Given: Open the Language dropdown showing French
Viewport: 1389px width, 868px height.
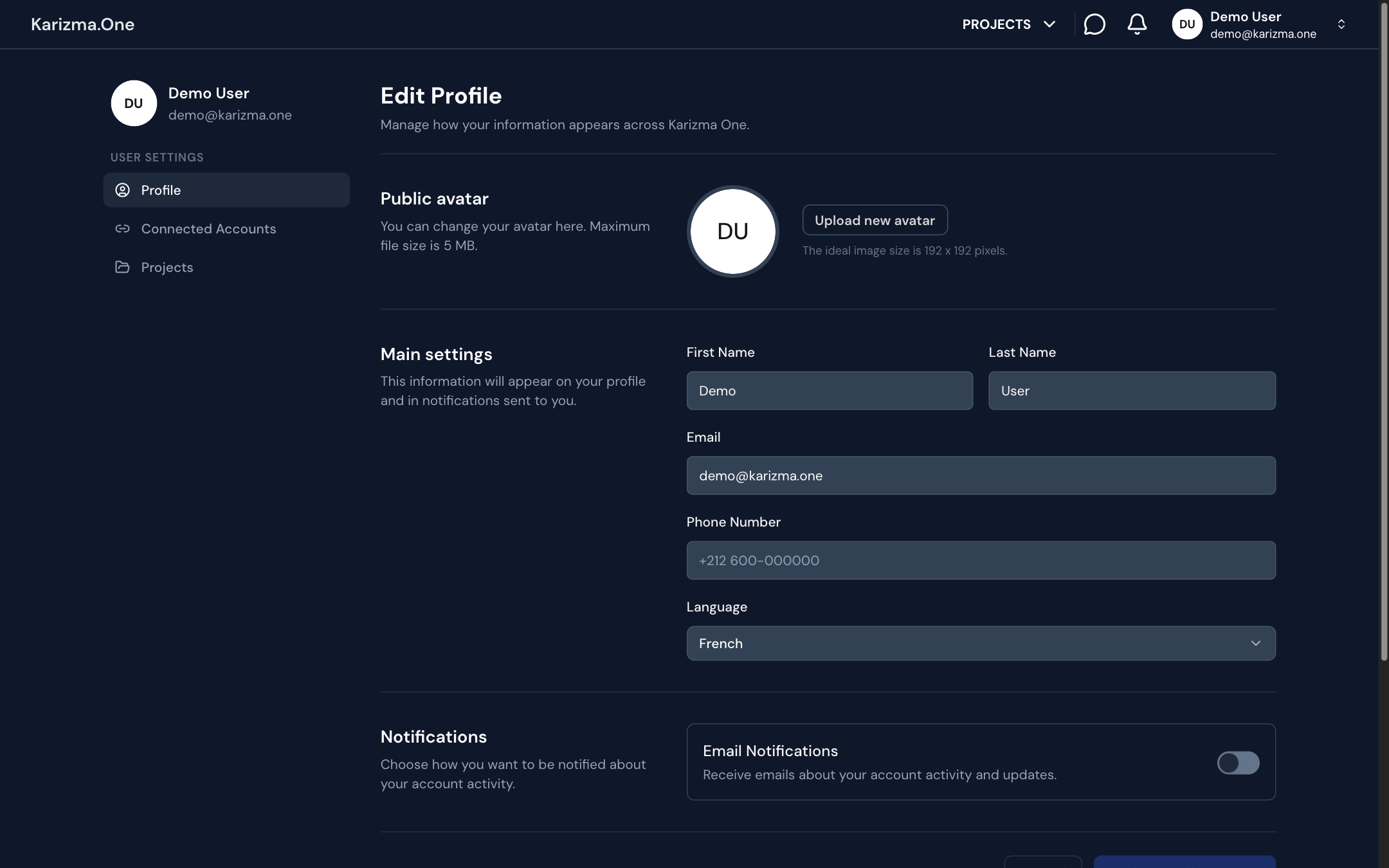Looking at the screenshot, I should pyautogui.click(x=981, y=644).
